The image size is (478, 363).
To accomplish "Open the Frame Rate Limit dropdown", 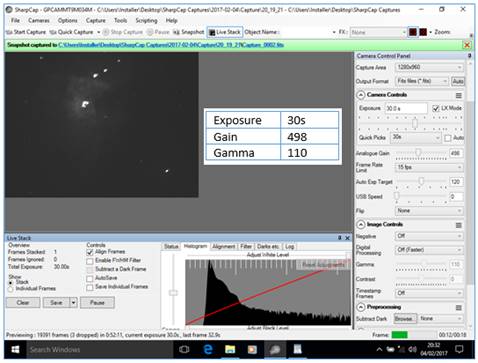I will [429, 167].
